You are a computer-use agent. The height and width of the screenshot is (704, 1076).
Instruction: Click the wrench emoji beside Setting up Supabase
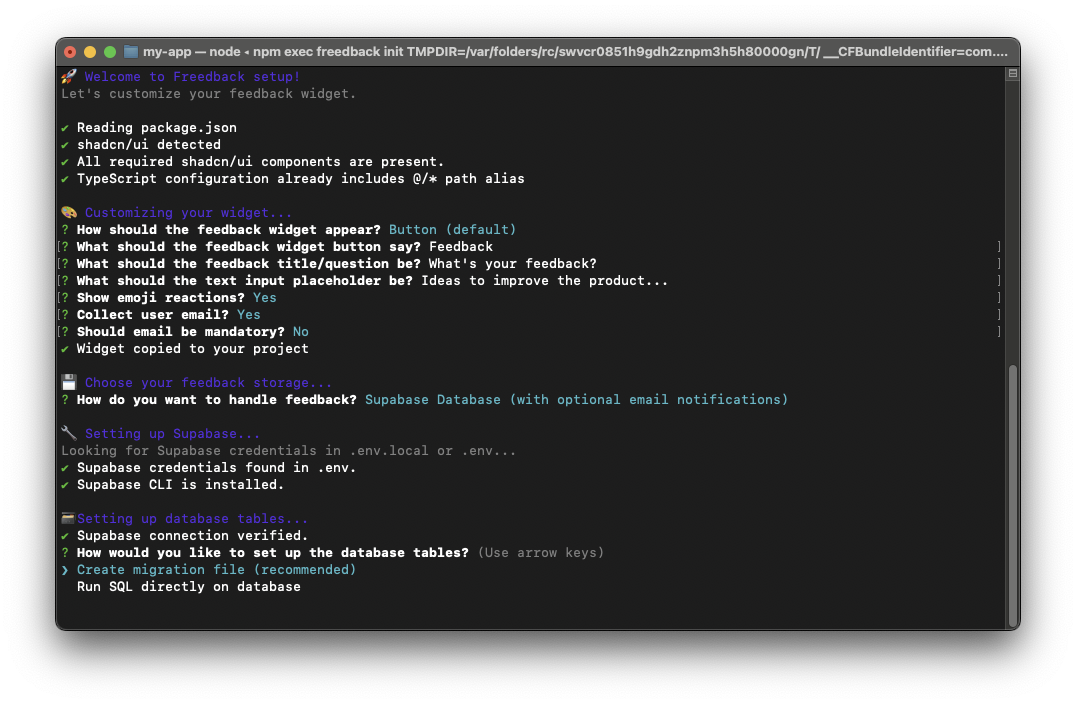click(x=69, y=433)
